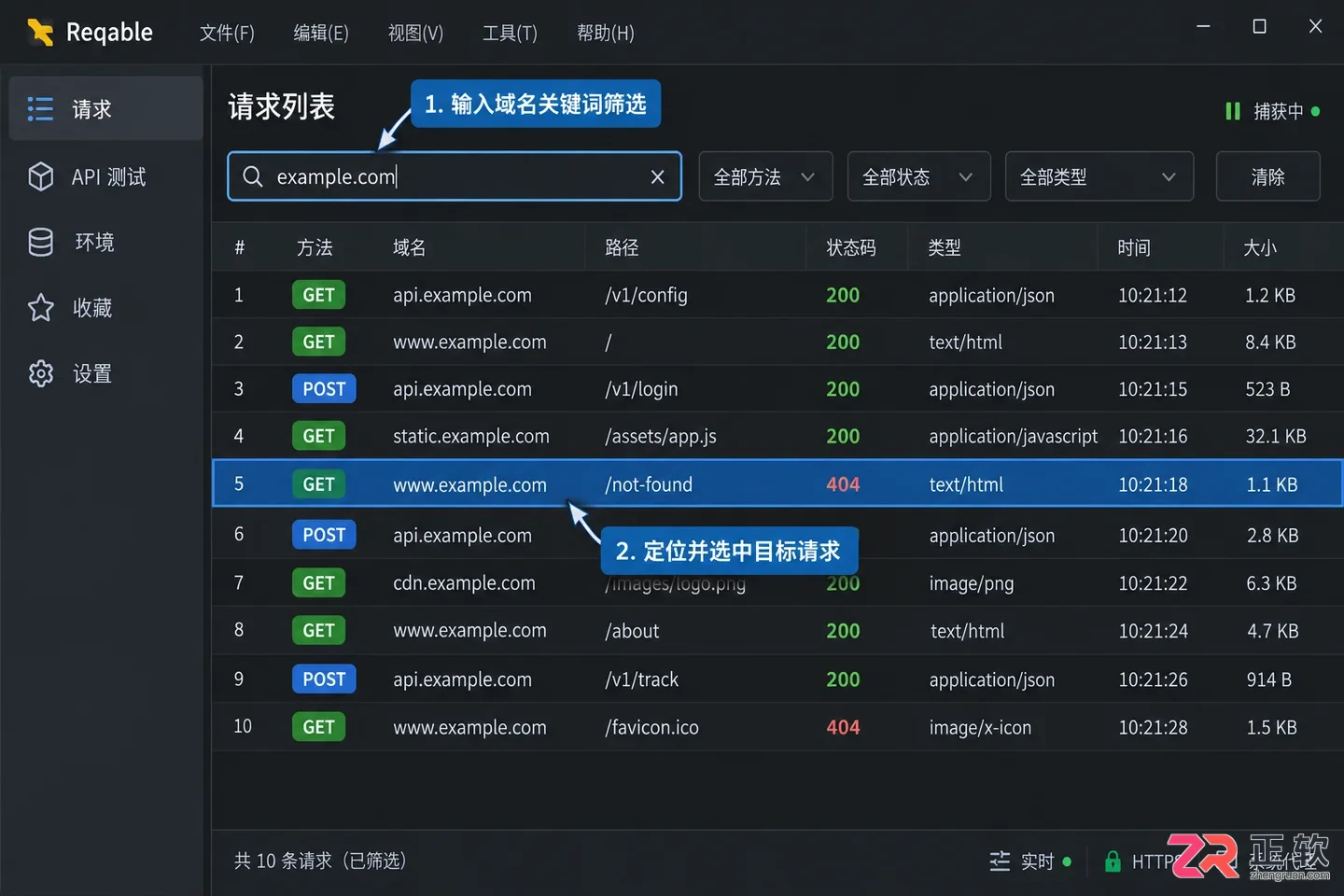Image resolution: width=1344 pixels, height=896 pixels.
Task: Open the 设置 settings sidebar section
Action: point(105,373)
